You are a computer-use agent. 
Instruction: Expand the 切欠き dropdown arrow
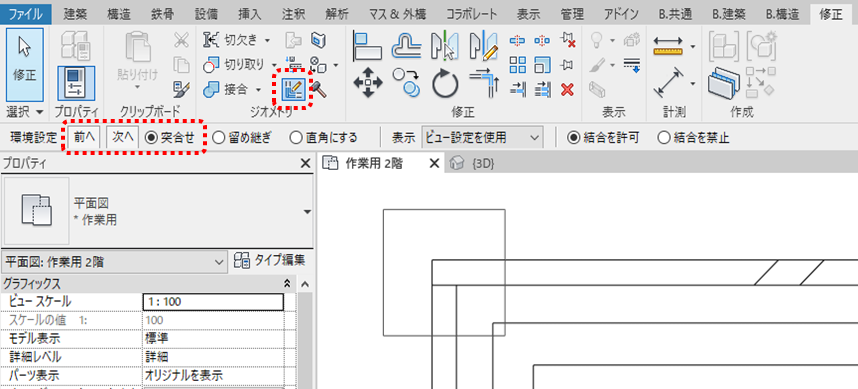pos(268,40)
